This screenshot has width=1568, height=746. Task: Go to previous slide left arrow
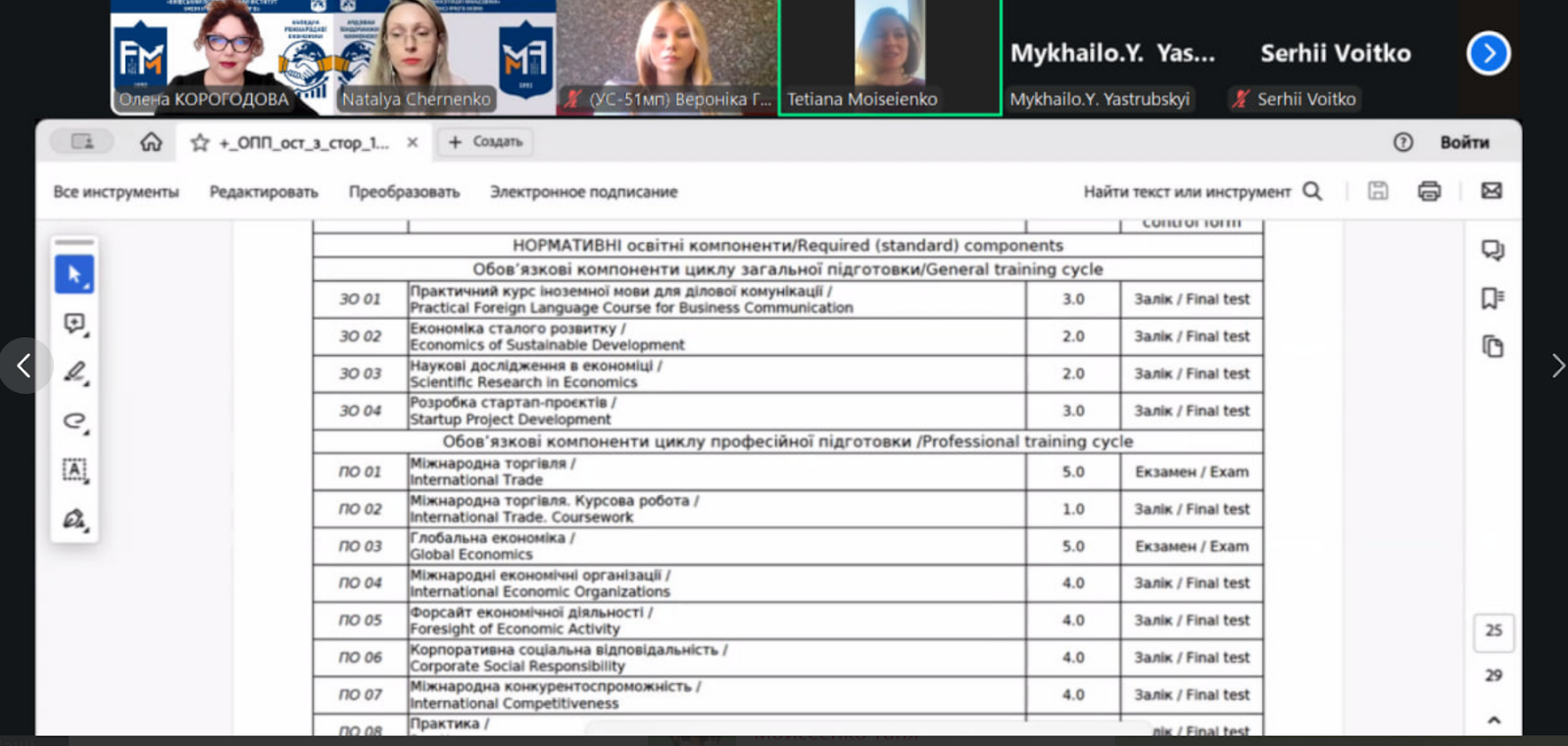[x=24, y=366]
